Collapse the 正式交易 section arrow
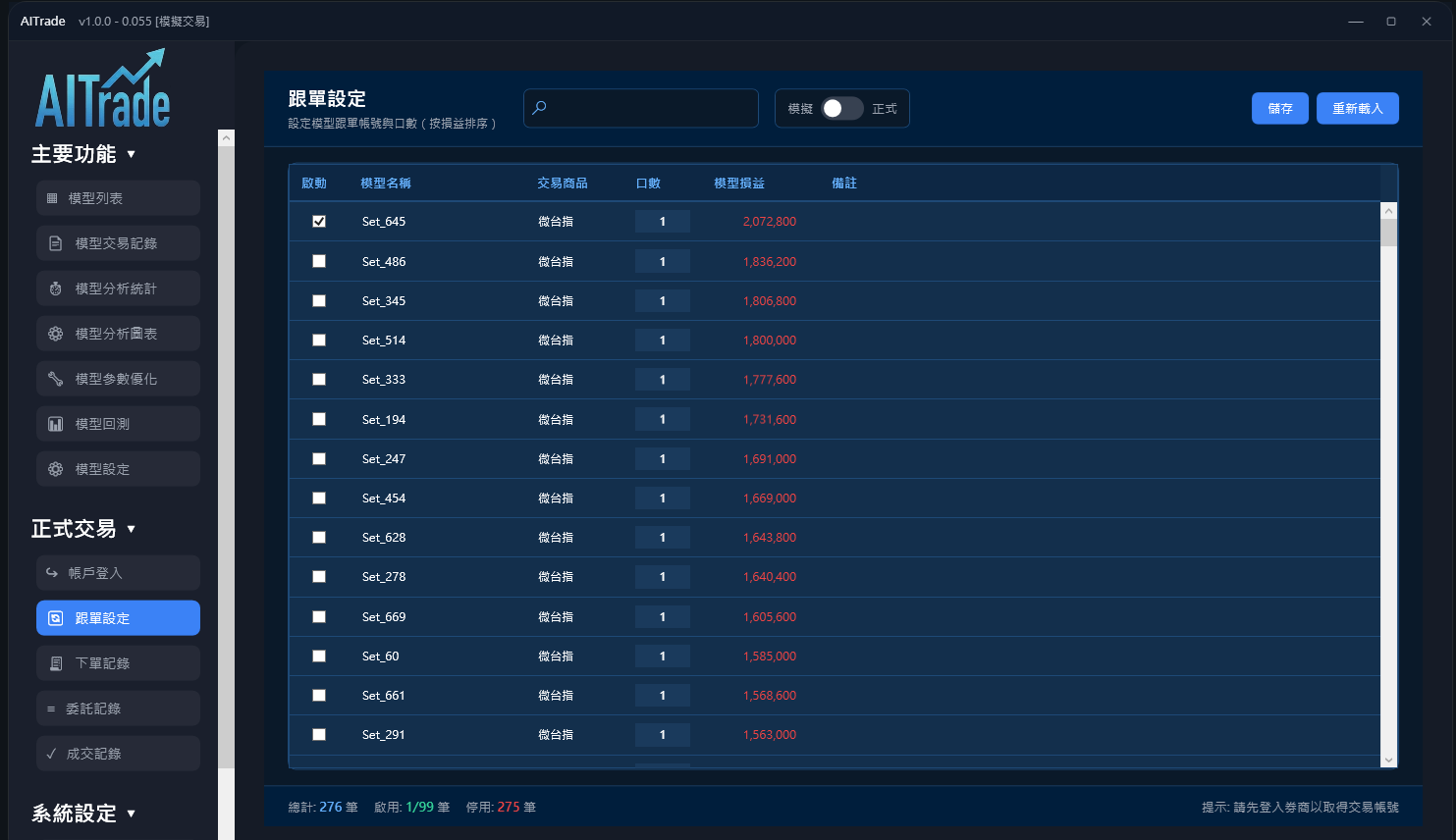The image size is (1456, 840). tap(132, 529)
